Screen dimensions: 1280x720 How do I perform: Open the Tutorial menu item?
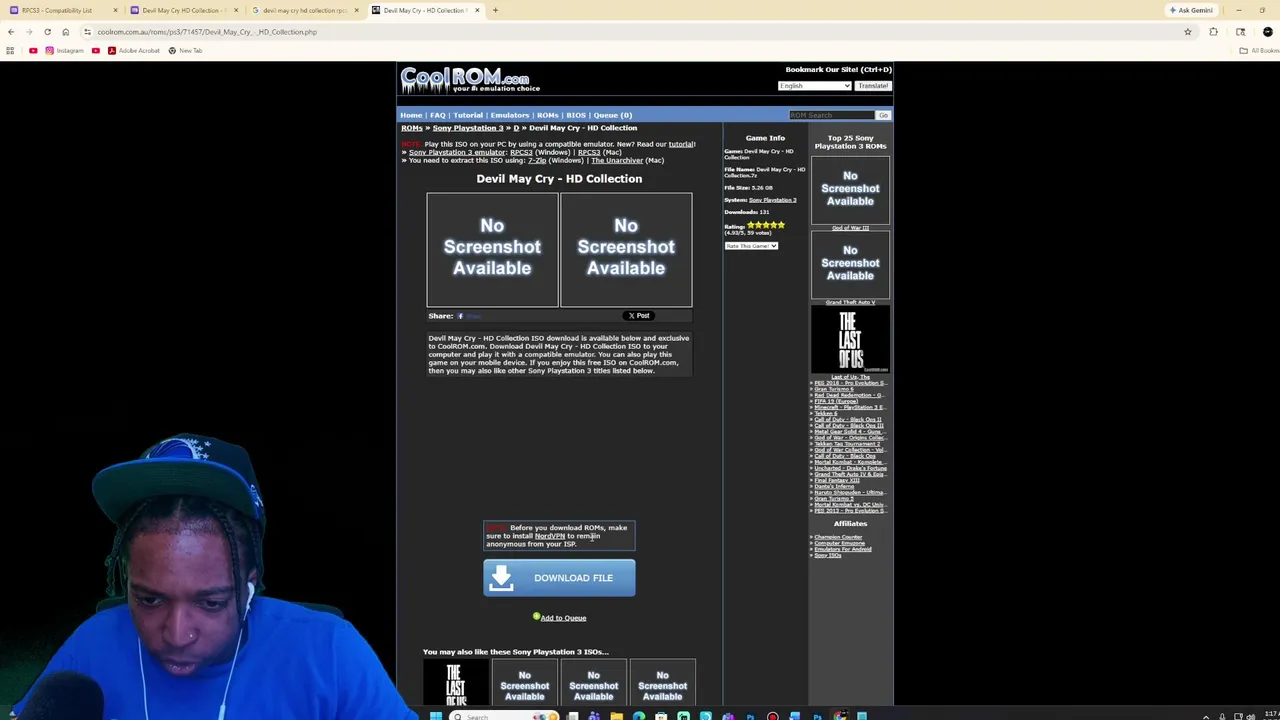468,115
